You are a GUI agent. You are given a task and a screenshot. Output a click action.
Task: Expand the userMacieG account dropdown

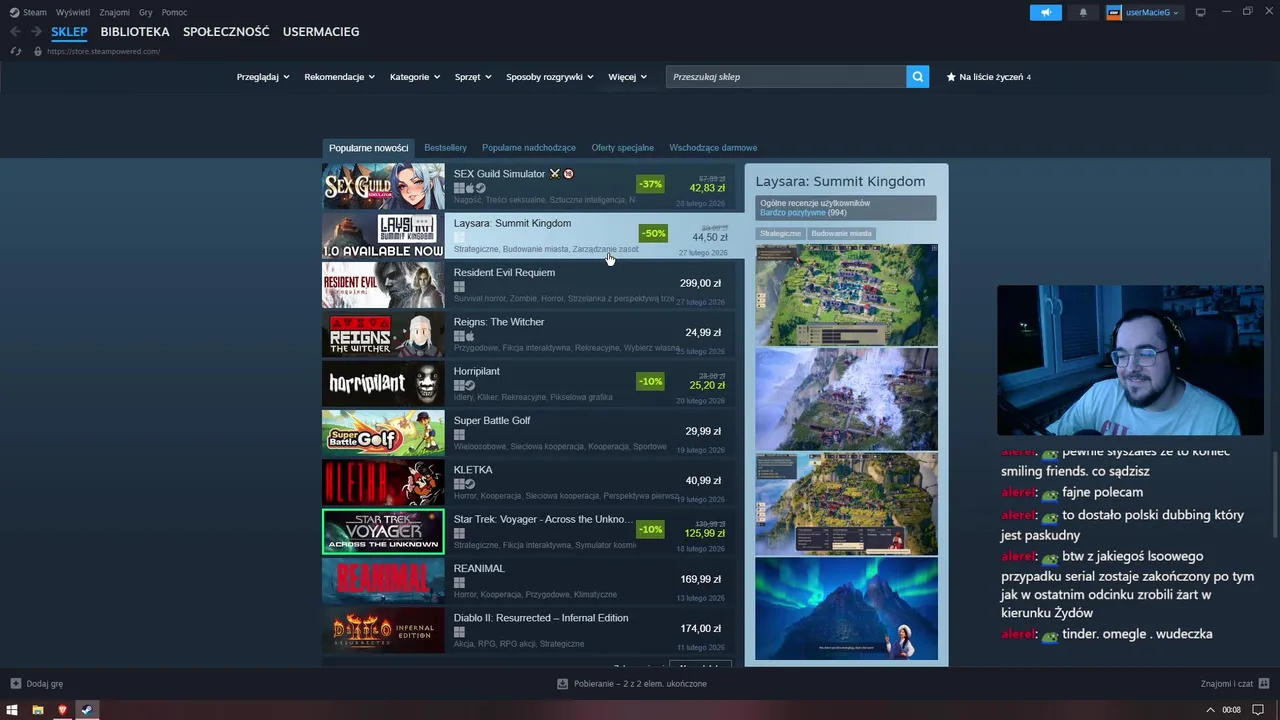[x=1153, y=12]
